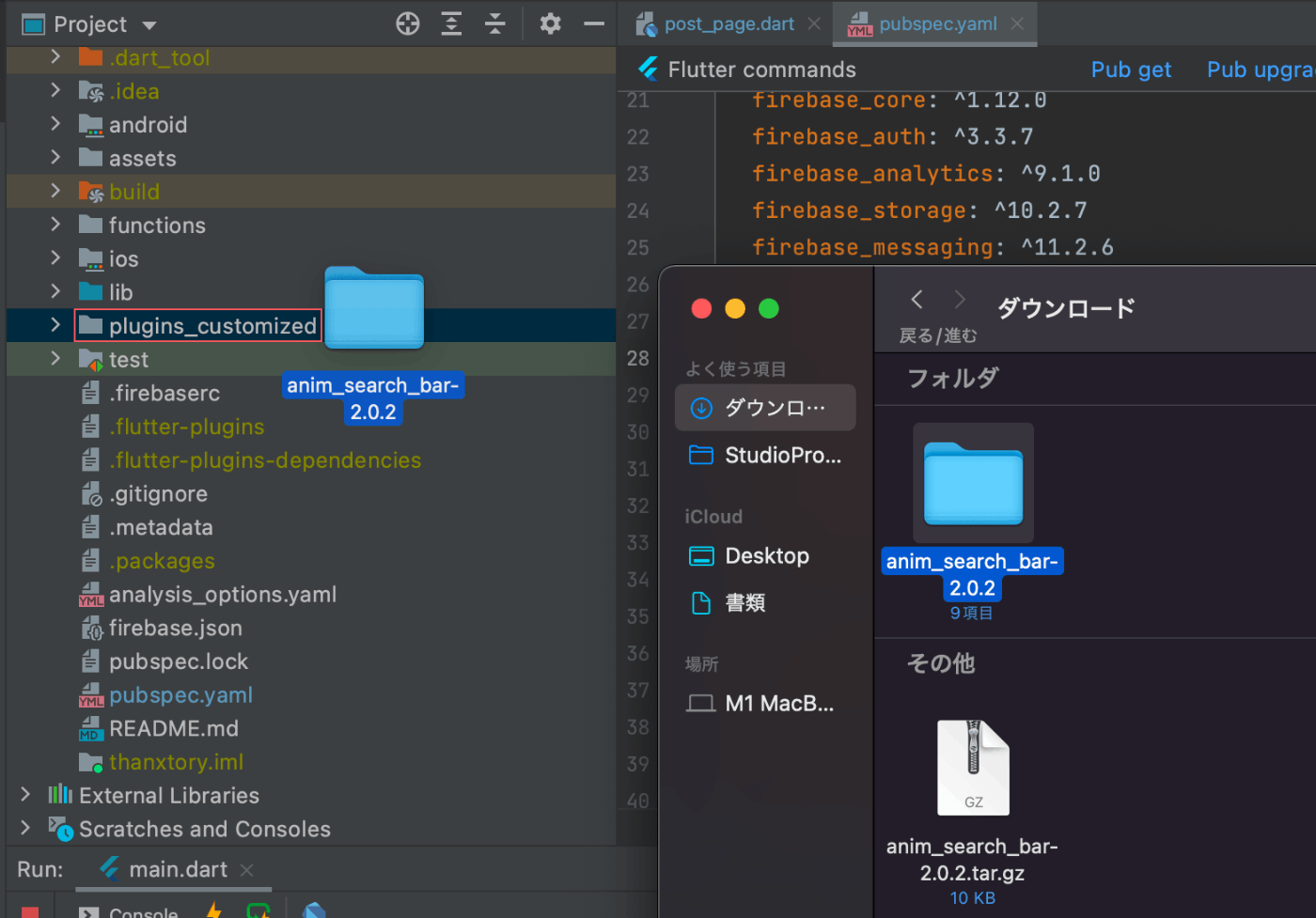
Task: Click the Collapse All toolbar icon
Action: pyautogui.click(x=494, y=23)
